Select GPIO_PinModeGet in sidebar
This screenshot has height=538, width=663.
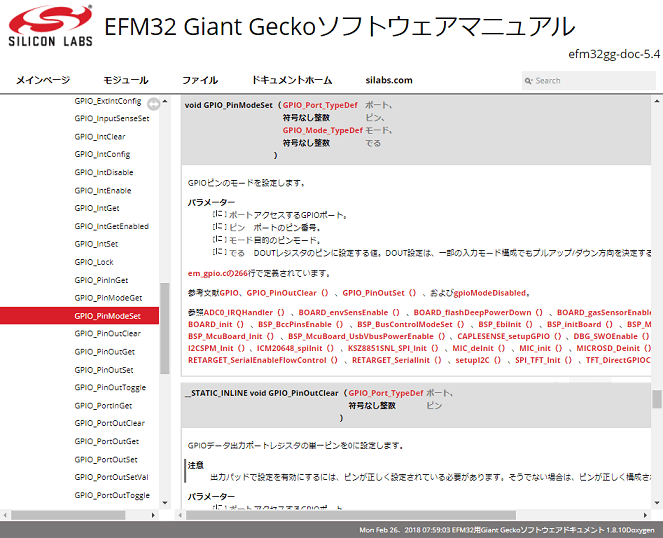108,298
